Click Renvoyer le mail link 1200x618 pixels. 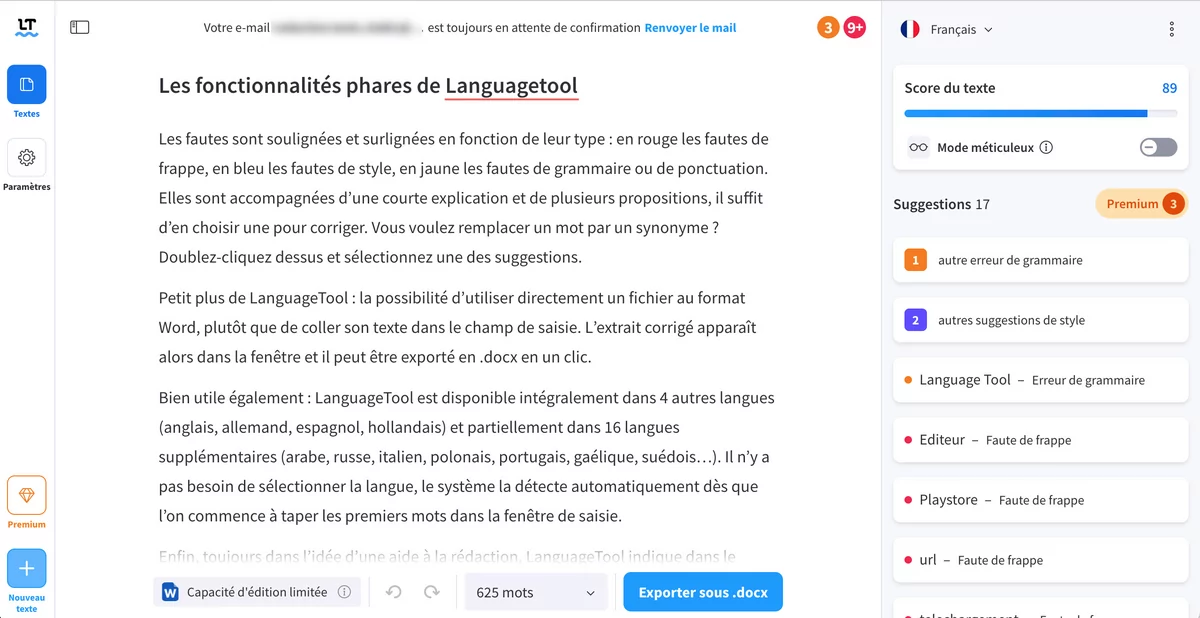[x=690, y=28]
